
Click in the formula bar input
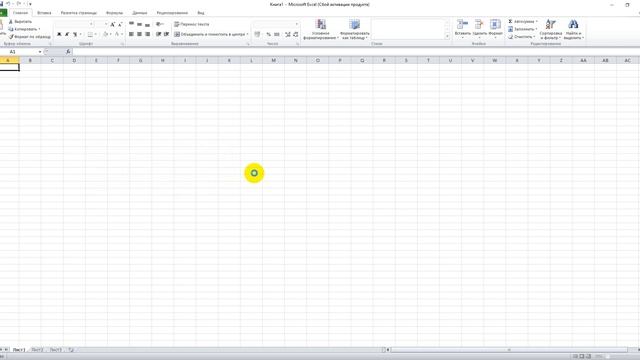pyautogui.click(x=355, y=52)
